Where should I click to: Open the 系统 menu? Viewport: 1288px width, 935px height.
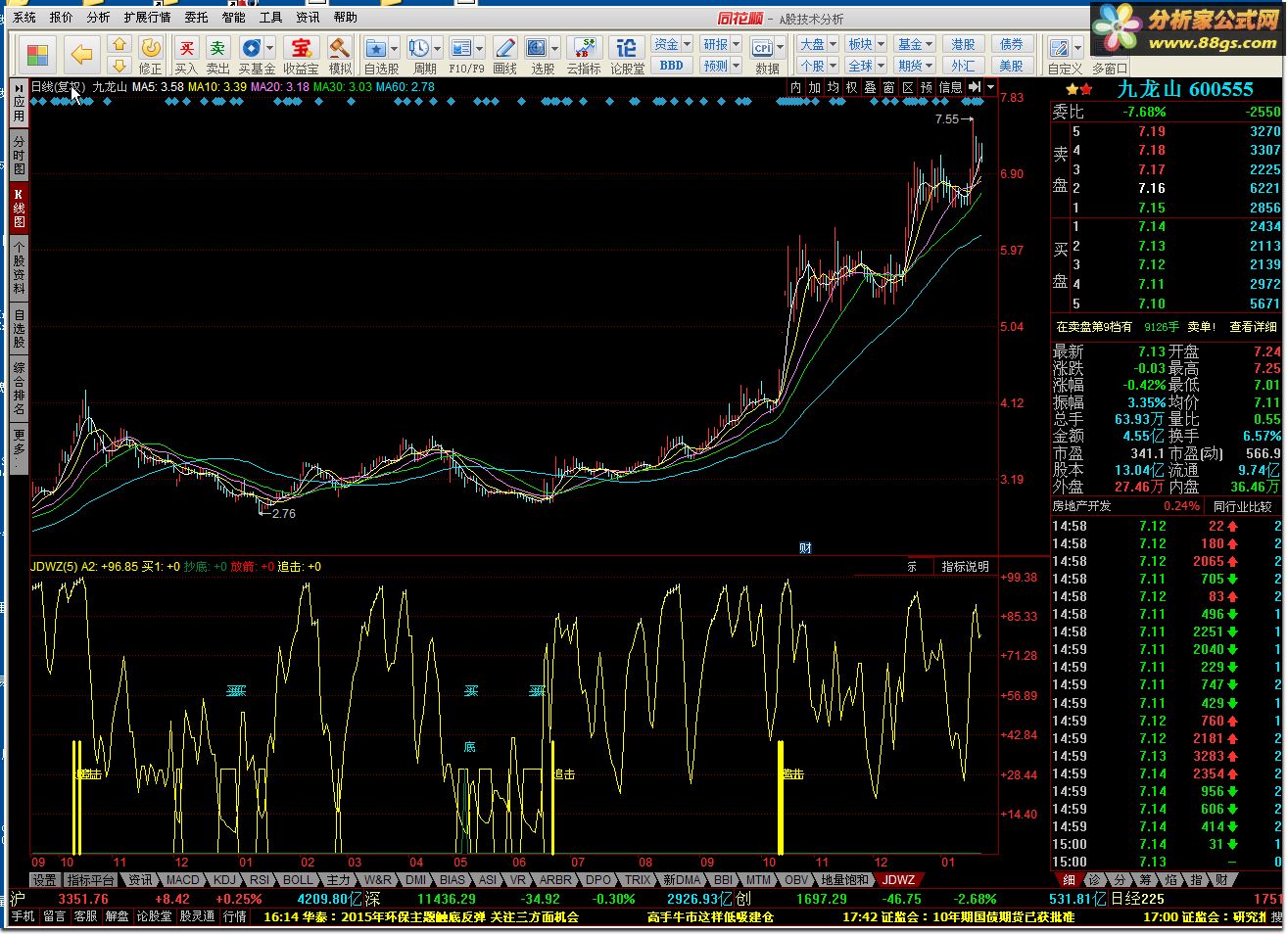pos(24,18)
